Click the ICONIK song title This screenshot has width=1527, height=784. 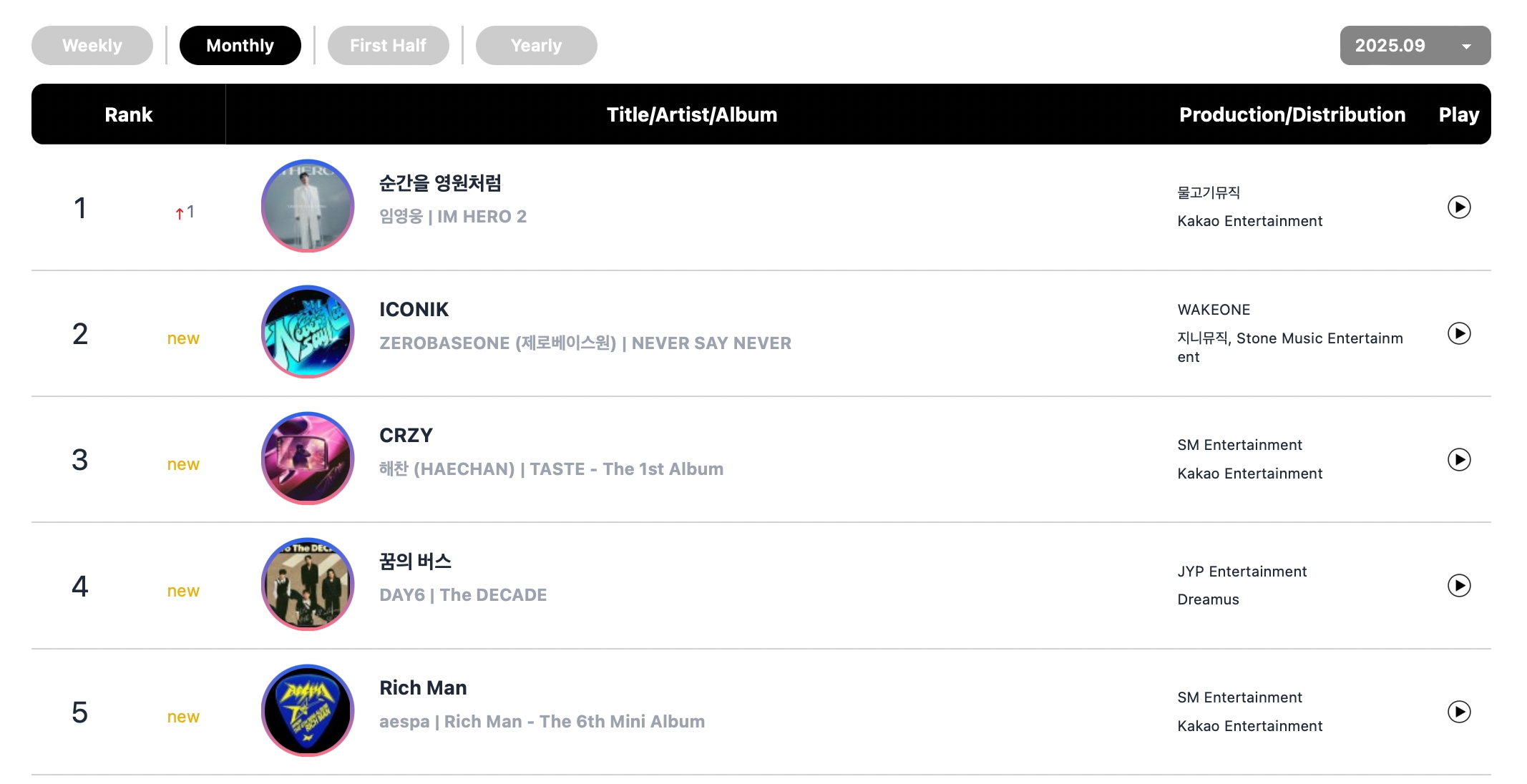414,310
